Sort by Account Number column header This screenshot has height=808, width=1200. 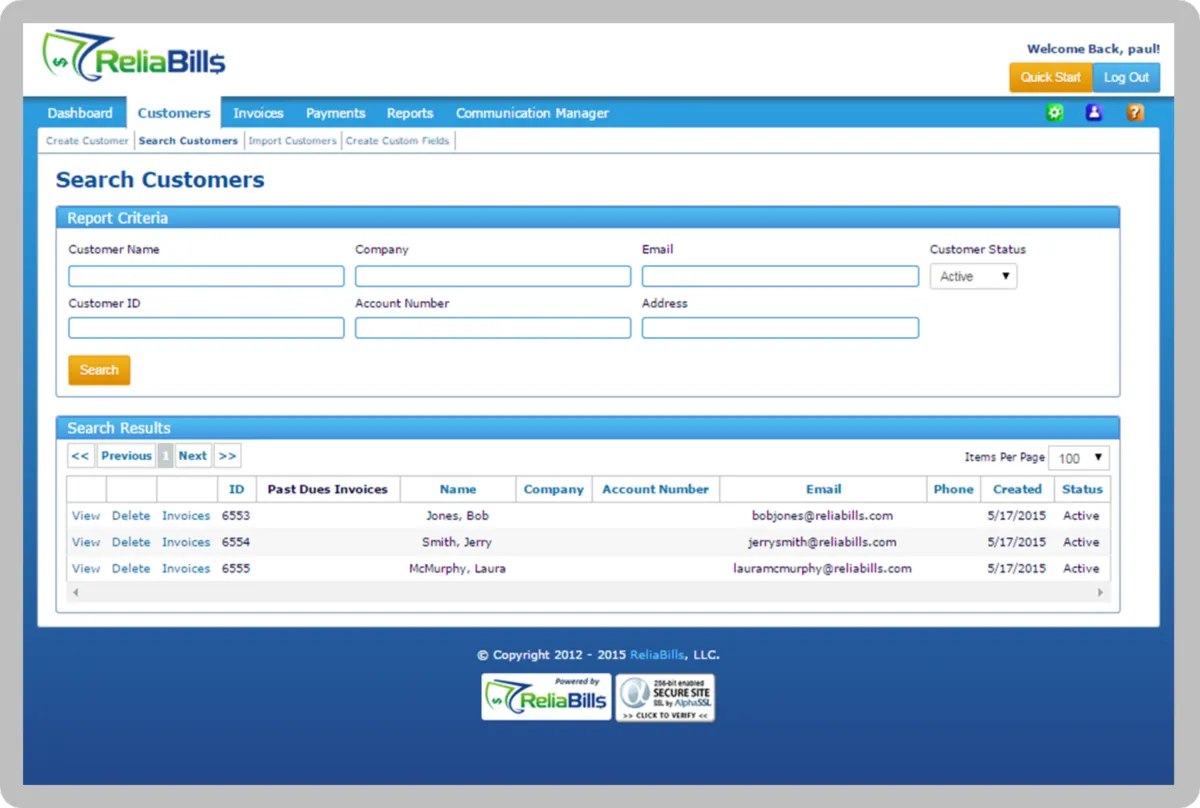[x=655, y=489]
